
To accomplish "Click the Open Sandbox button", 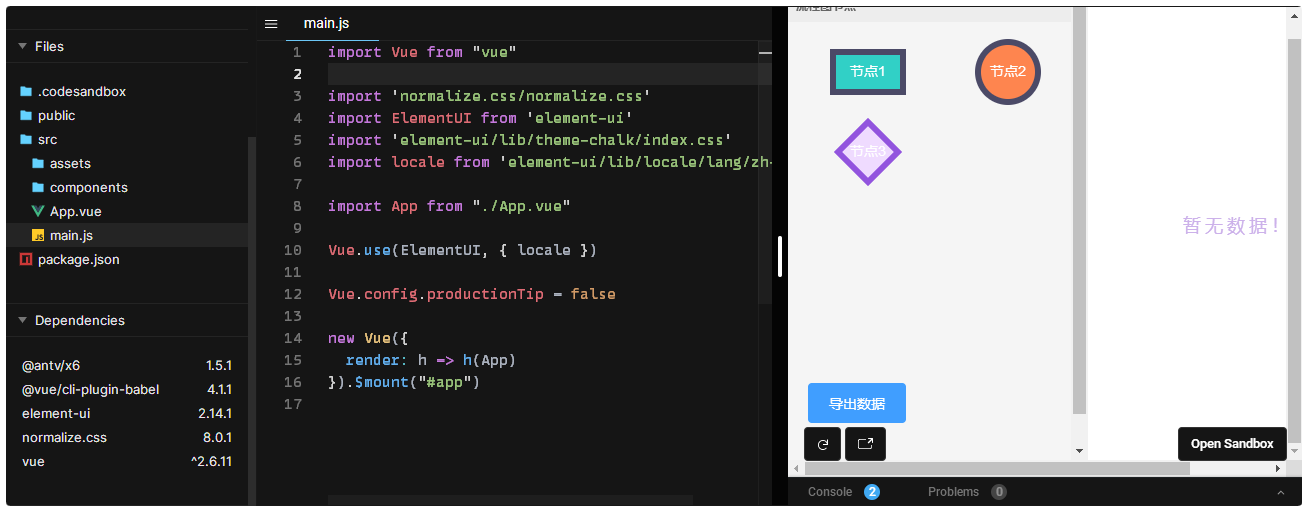I will click(x=1232, y=444).
